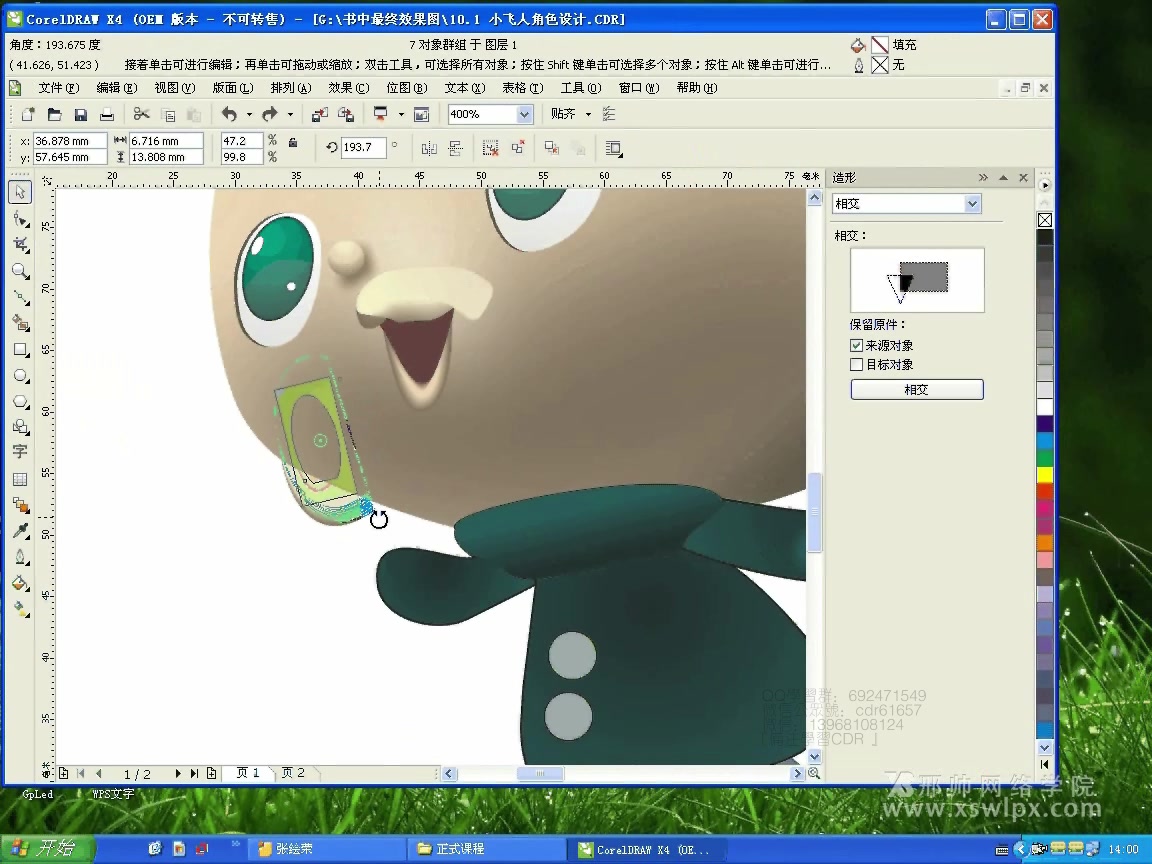This screenshot has width=1152, height=864.
Task: Open the 位图 menu
Action: [x=407, y=87]
